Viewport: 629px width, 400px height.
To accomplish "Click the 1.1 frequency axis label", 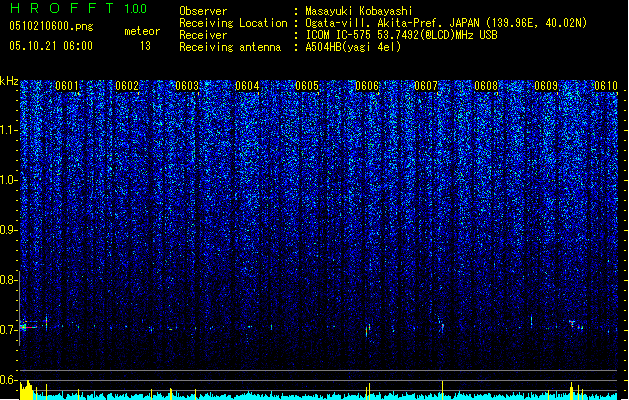I will (8, 130).
